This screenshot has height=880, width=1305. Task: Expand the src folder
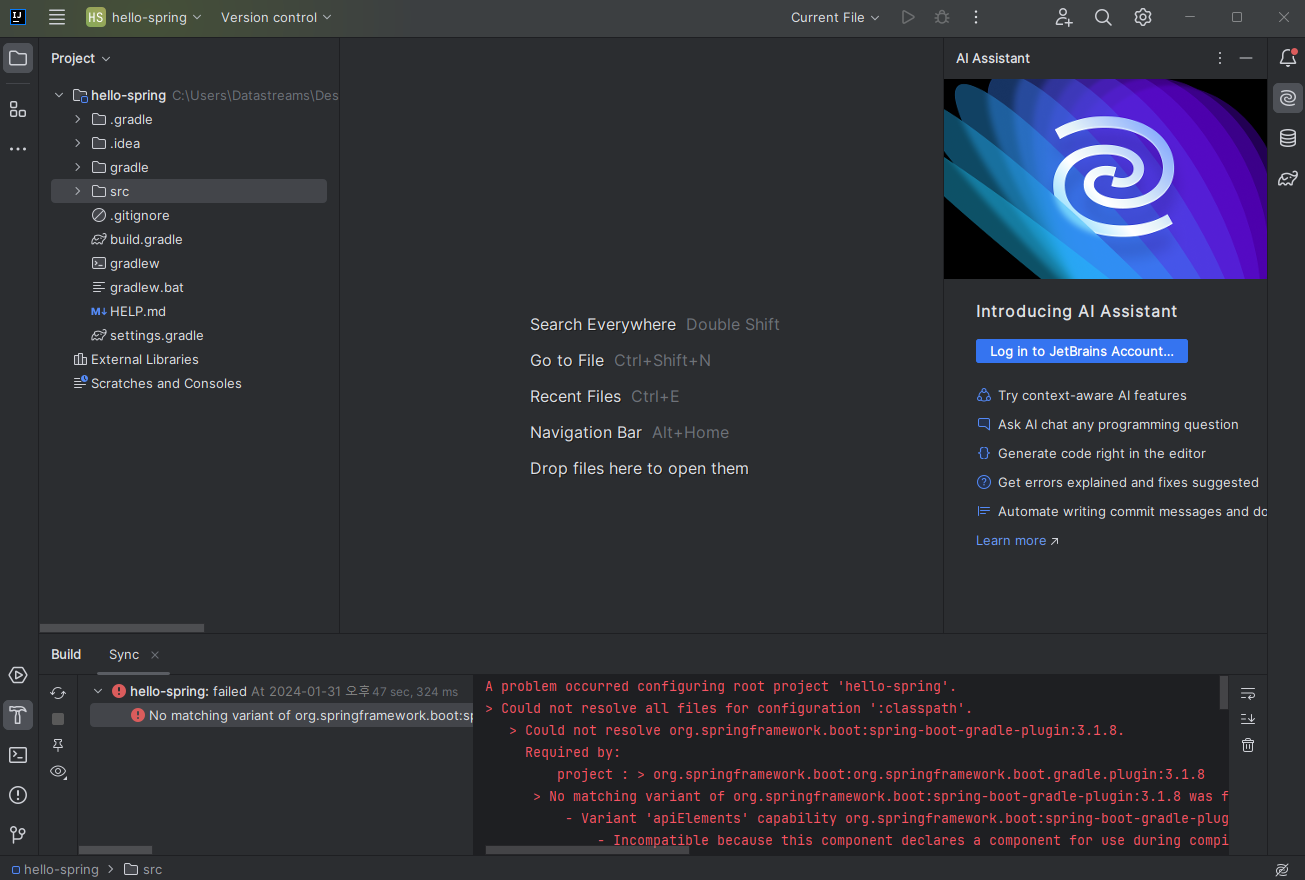coord(77,191)
